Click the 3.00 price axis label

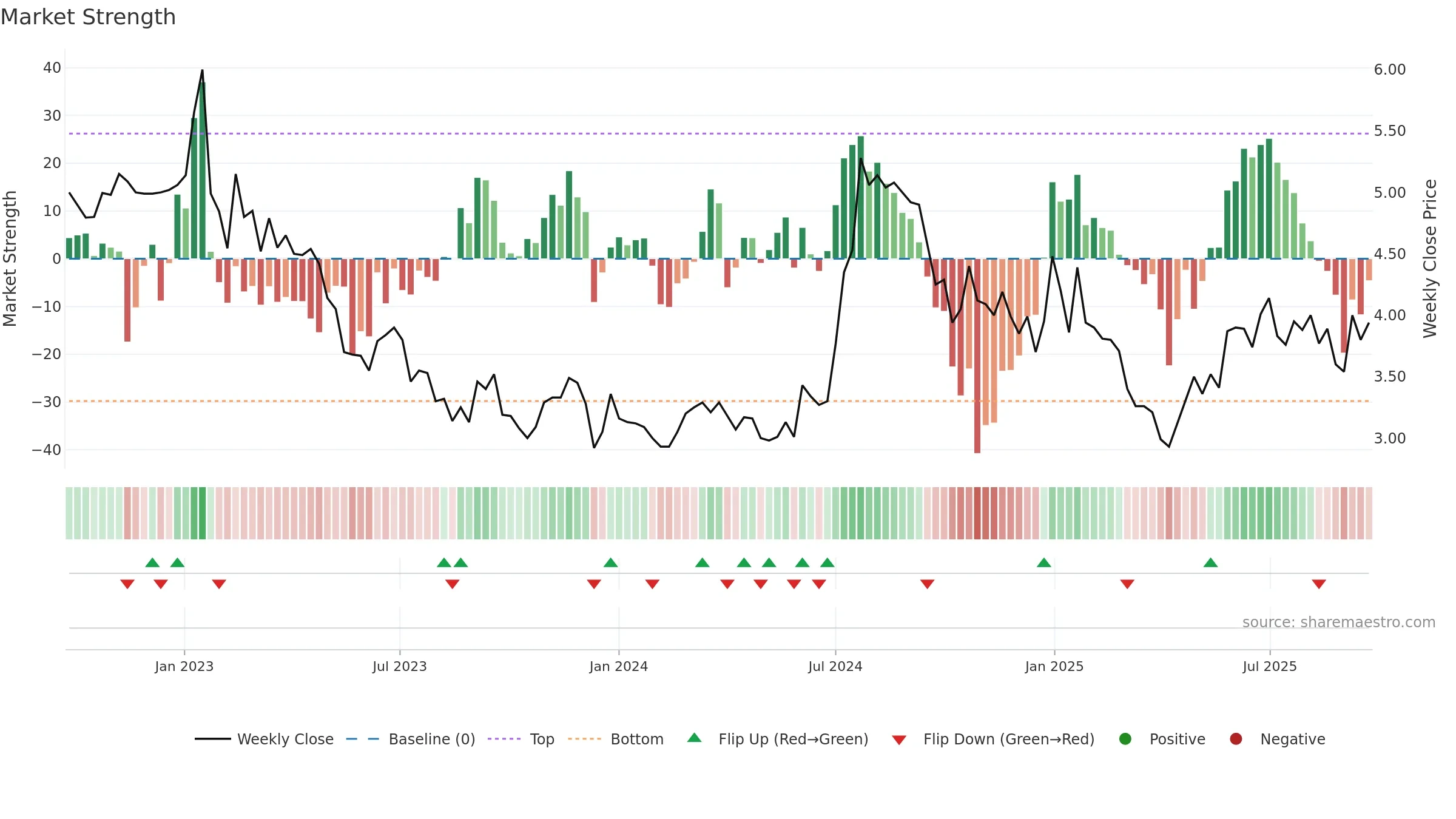pos(1390,438)
